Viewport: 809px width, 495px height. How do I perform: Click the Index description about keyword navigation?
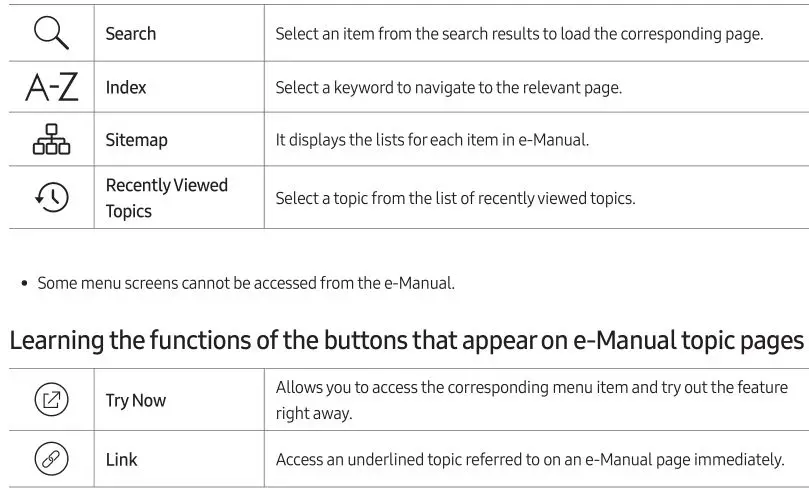coord(448,88)
